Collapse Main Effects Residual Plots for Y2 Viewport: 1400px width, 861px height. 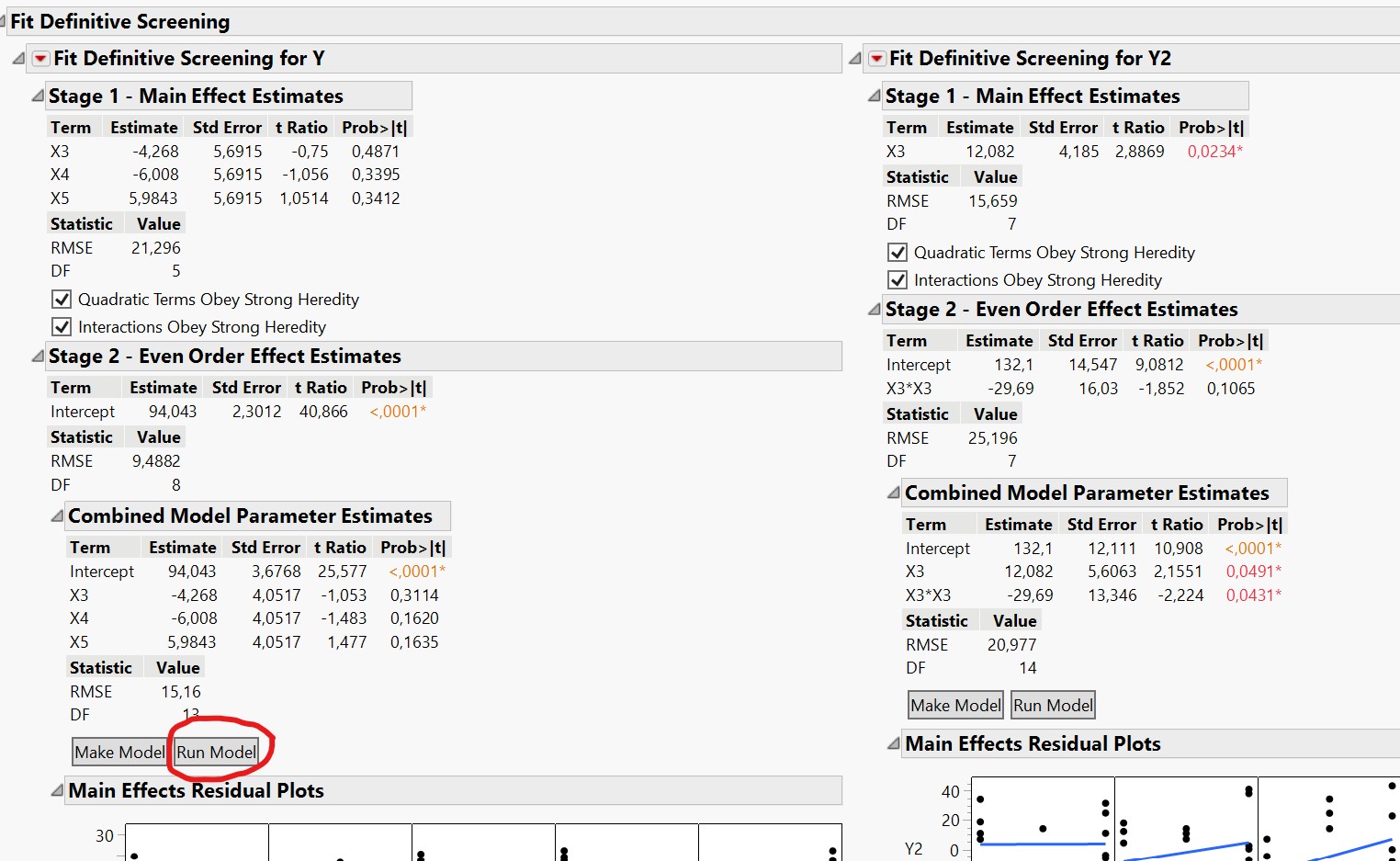click(x=893, y=743)
